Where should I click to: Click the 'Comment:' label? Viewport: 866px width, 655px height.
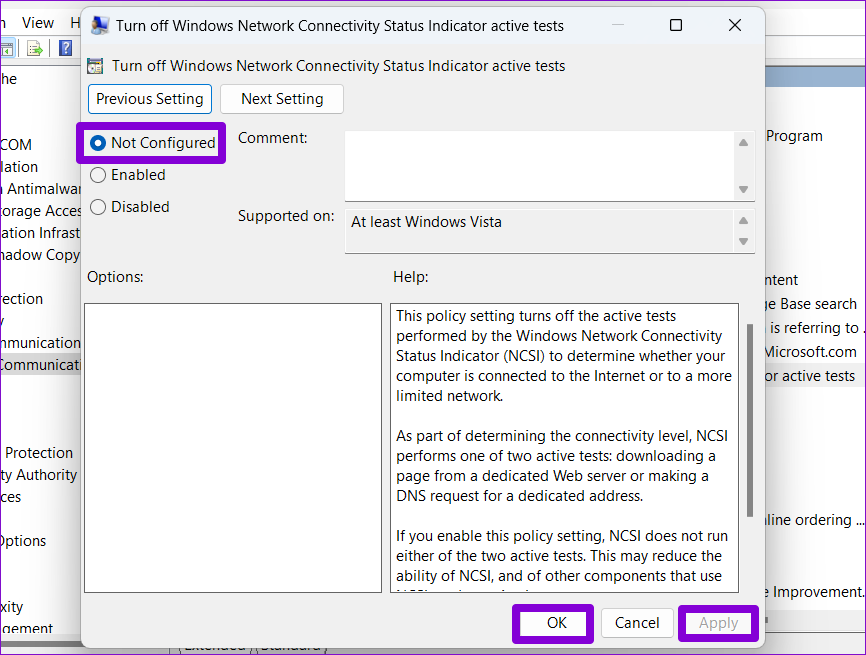pos(272,138)
